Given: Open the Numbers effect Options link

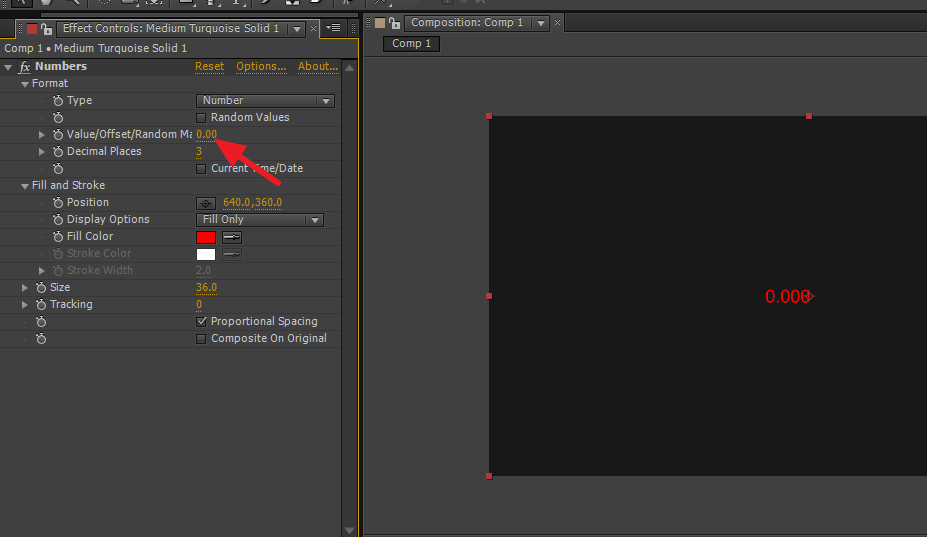Looking at the screenshot, I should click(x=261, y=67).
